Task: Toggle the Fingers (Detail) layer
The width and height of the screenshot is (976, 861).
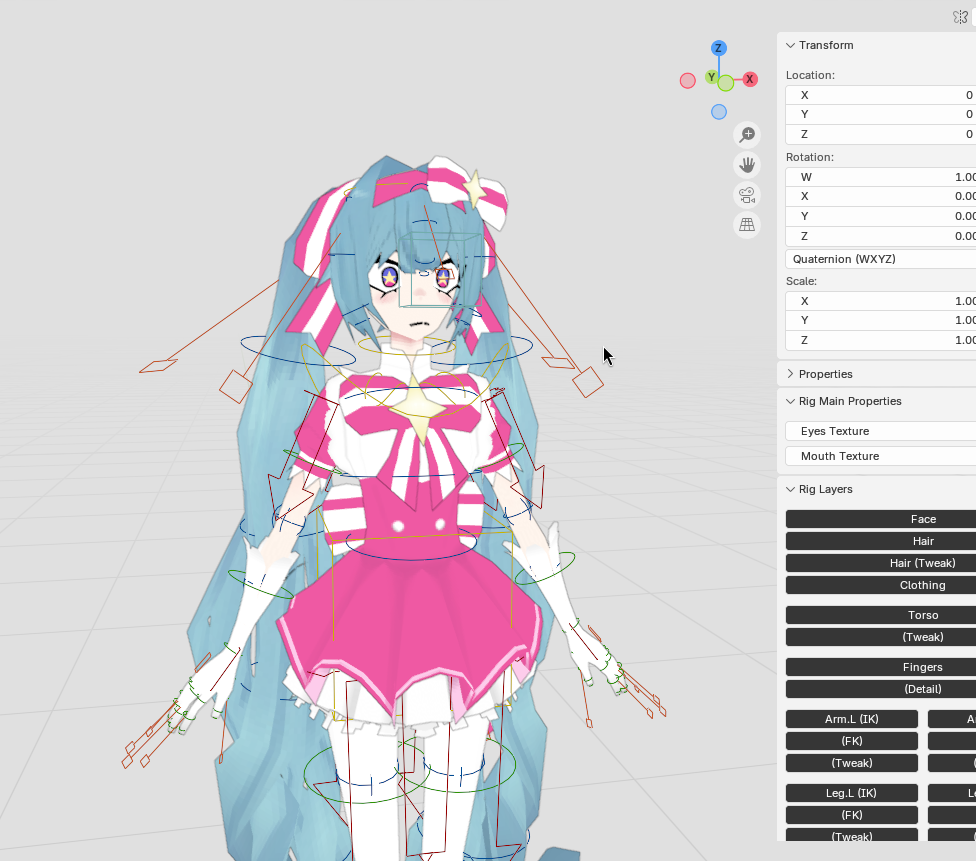Action: pyautogui.click(x=881, y=689)
